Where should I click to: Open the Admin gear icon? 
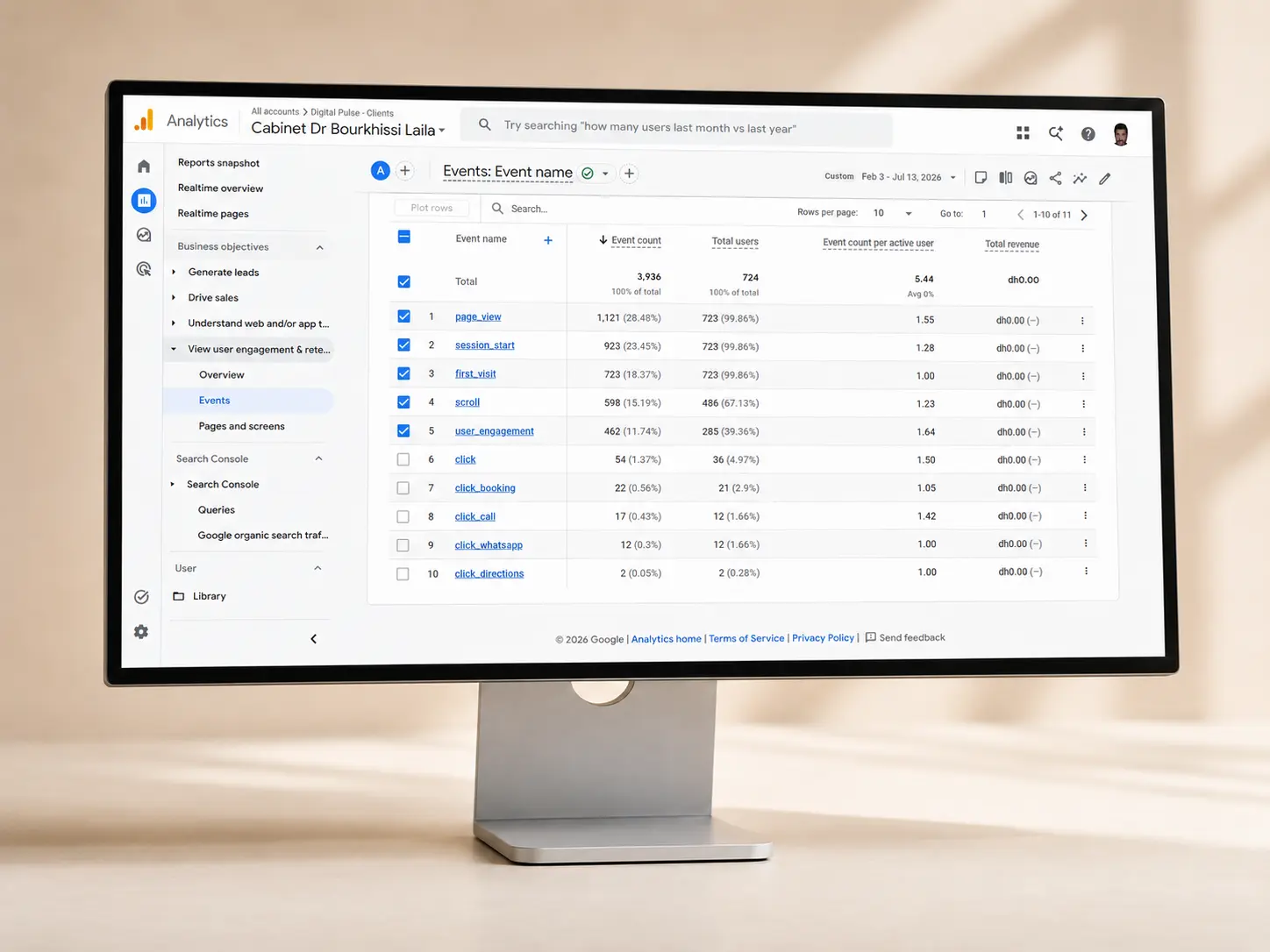click(141, 632)
